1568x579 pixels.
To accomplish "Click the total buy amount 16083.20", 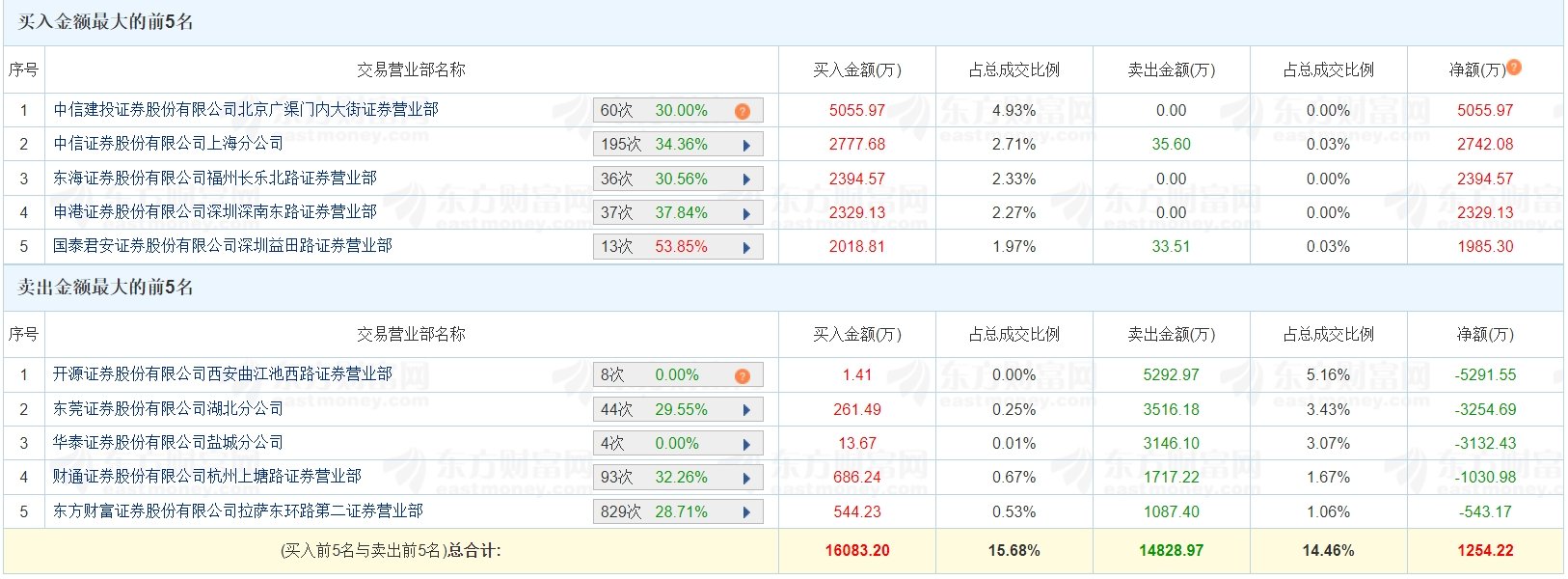I will [x=857, y=550].
